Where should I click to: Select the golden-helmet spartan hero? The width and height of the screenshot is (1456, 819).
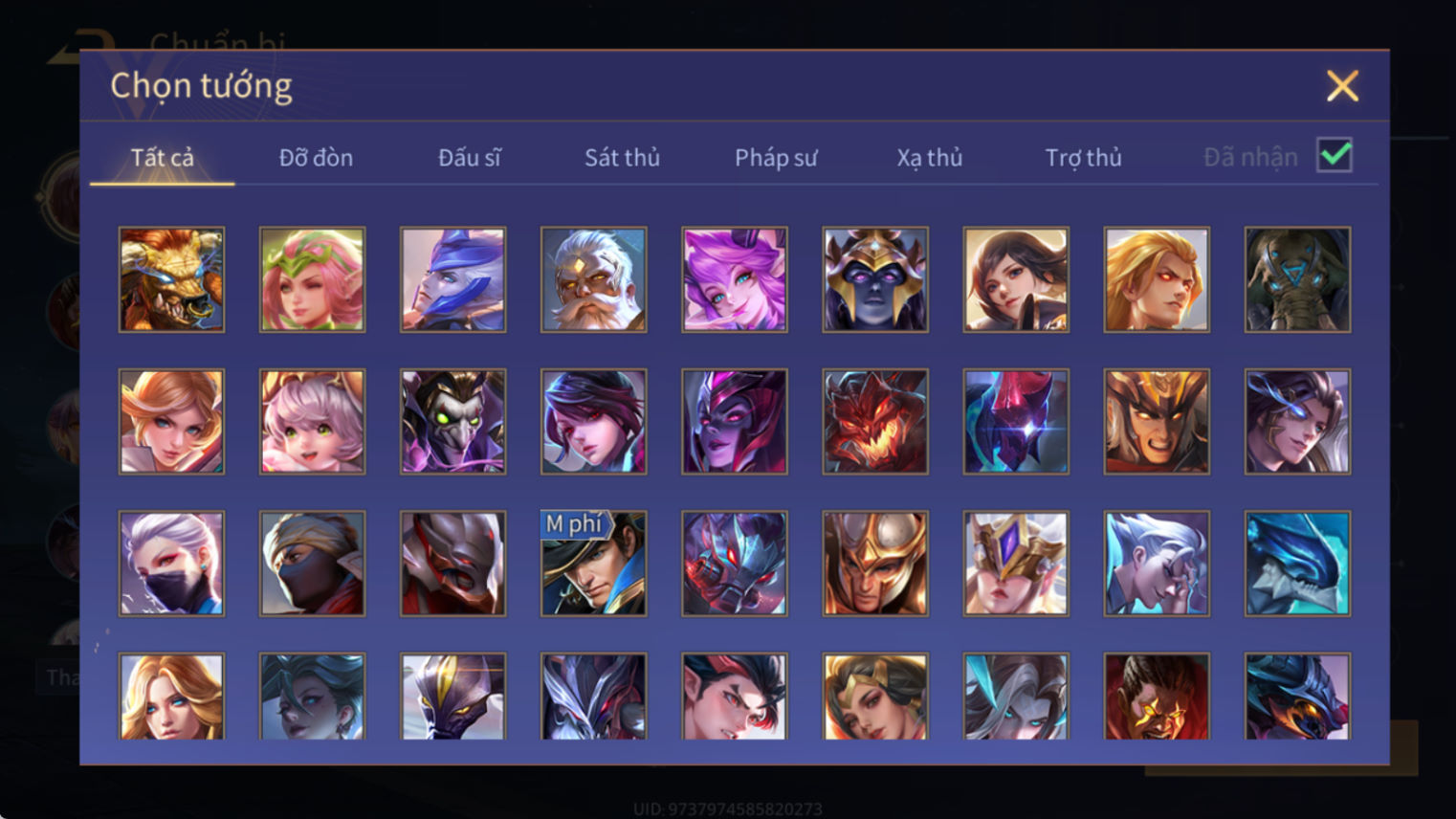[874, 564]
